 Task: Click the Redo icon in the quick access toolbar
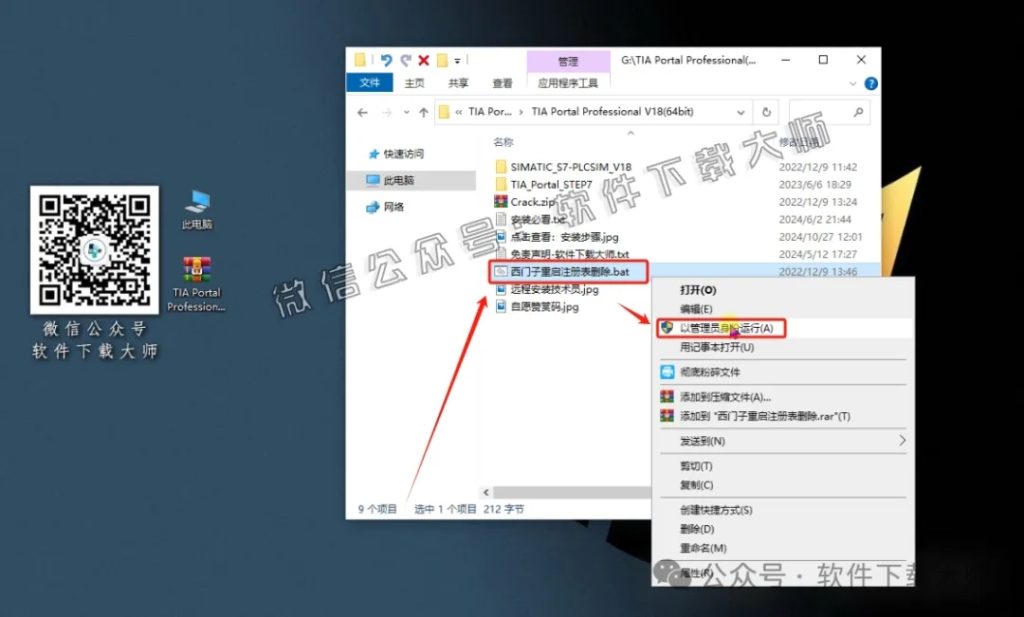(406, 60)
